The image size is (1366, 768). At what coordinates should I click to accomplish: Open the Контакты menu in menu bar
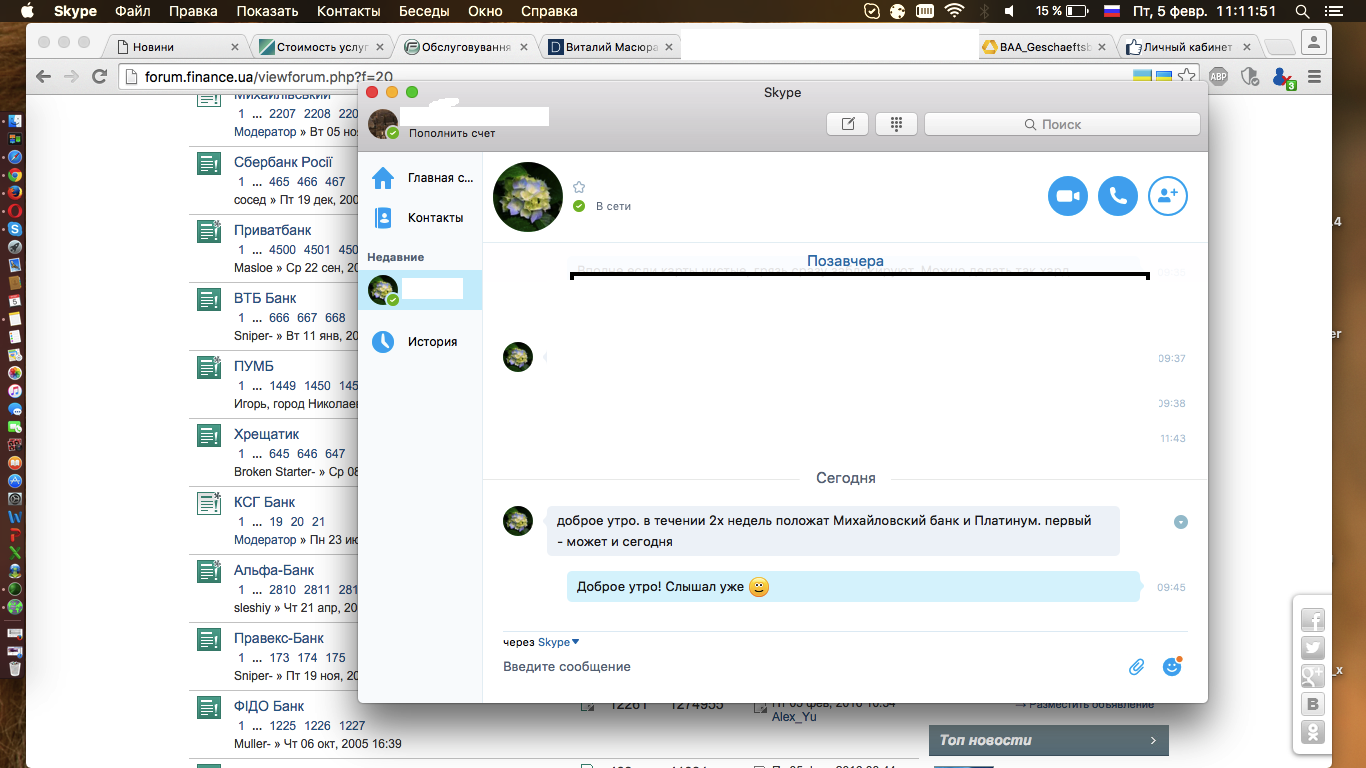point(348,11)
